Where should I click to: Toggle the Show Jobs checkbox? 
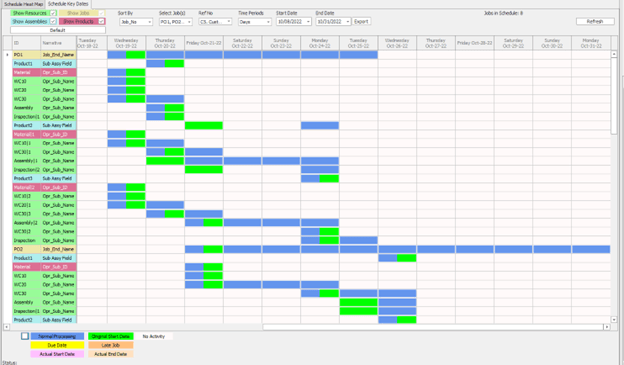click(101, 13)
